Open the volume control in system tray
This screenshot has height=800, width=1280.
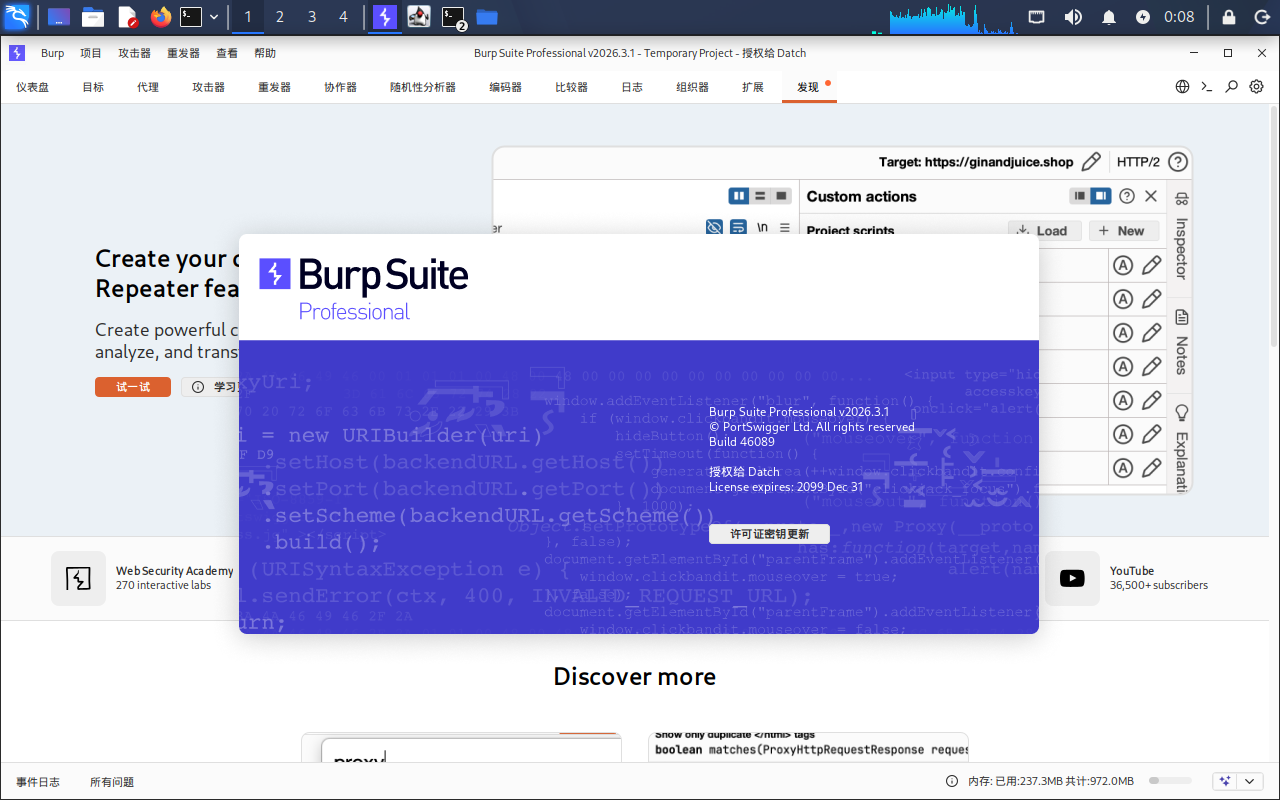coord(1073,17)
